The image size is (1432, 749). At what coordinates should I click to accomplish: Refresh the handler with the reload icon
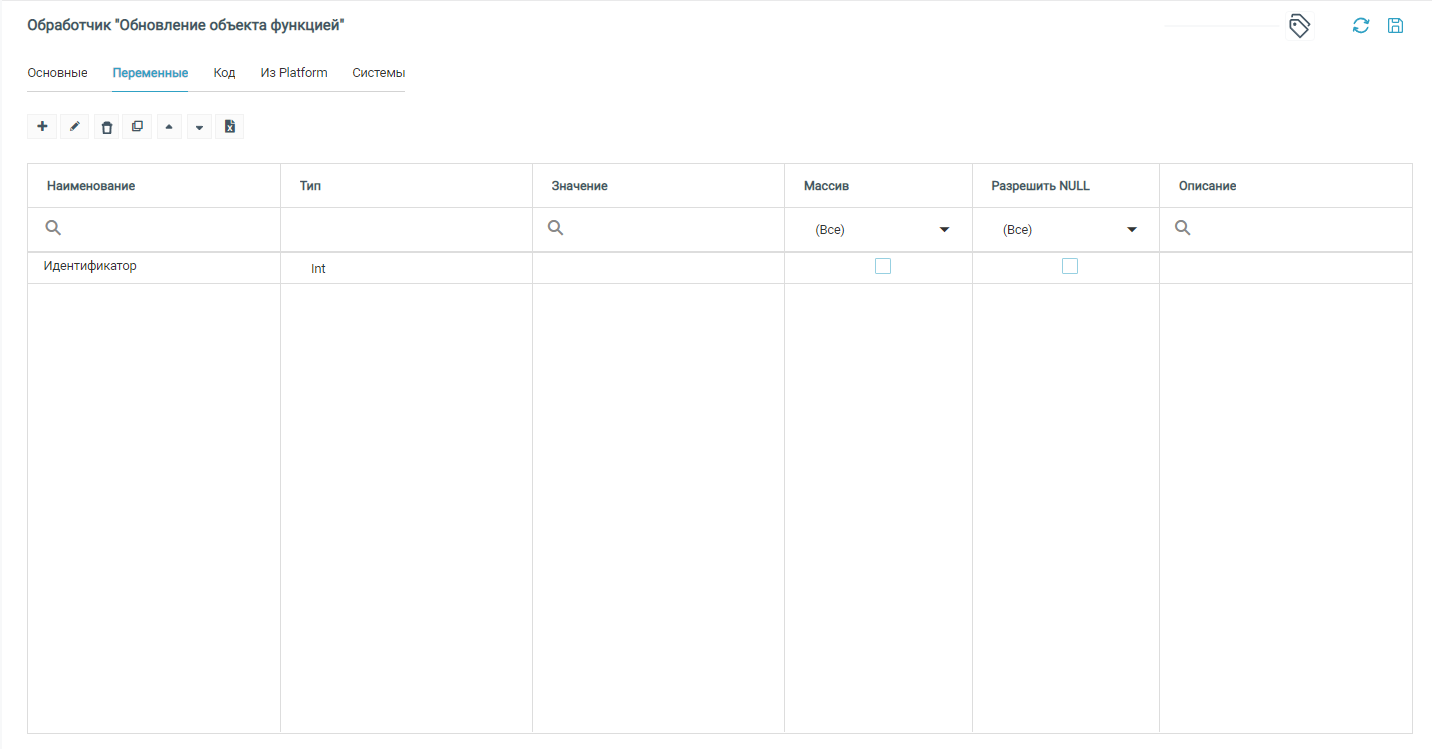pyautogui.click(x=1360, y=26)
